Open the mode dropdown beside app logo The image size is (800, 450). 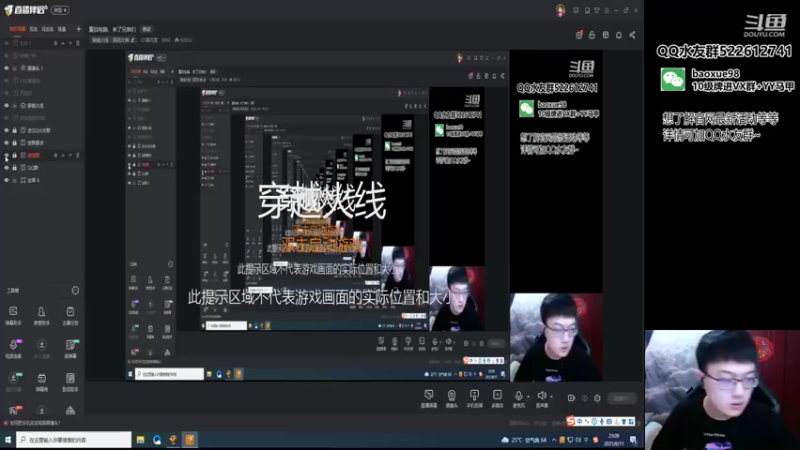(x=60, y=10)
